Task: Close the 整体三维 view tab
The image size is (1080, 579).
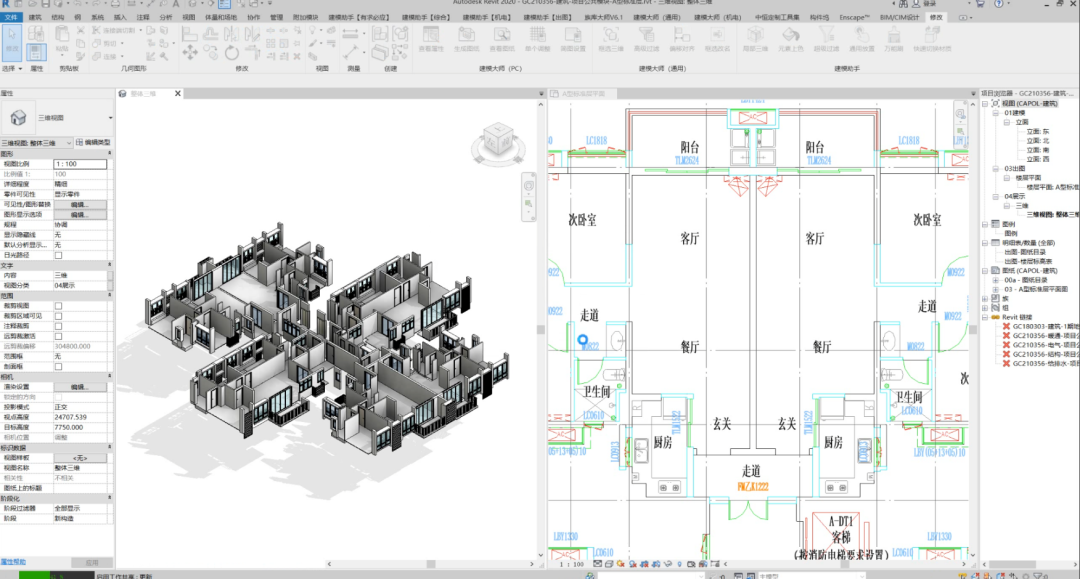Action: point(178,94)
